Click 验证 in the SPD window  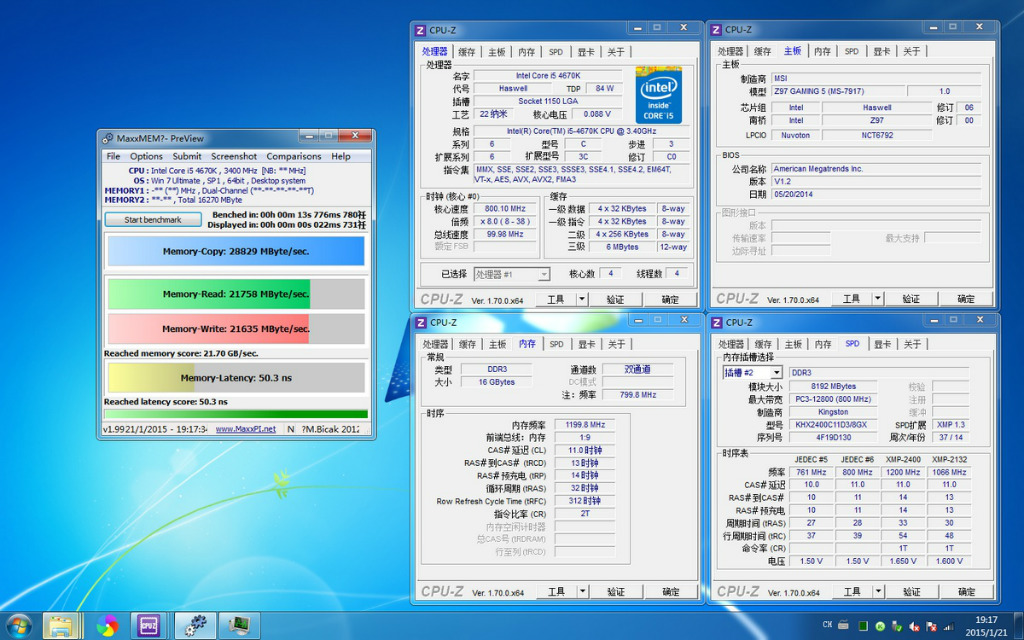point(912,592)
